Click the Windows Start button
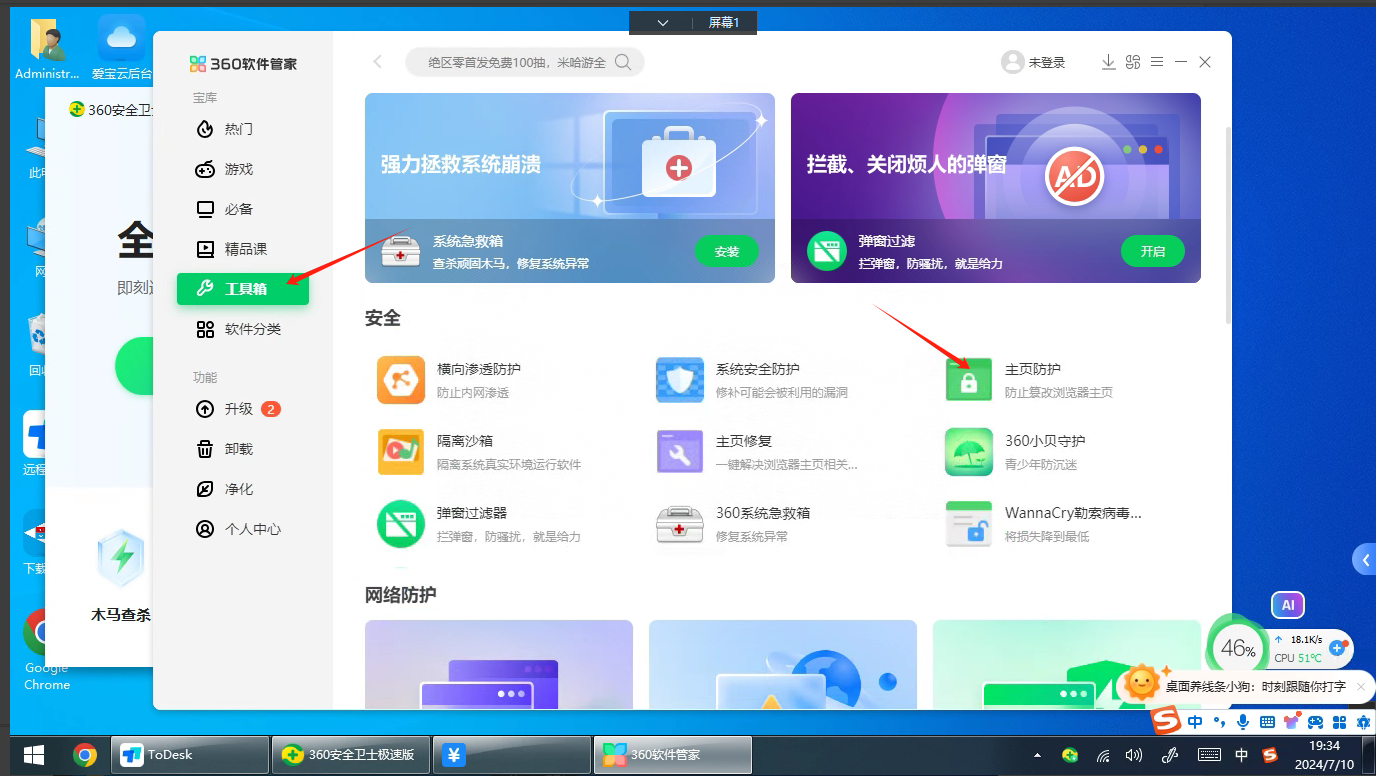 pos(34,755)
